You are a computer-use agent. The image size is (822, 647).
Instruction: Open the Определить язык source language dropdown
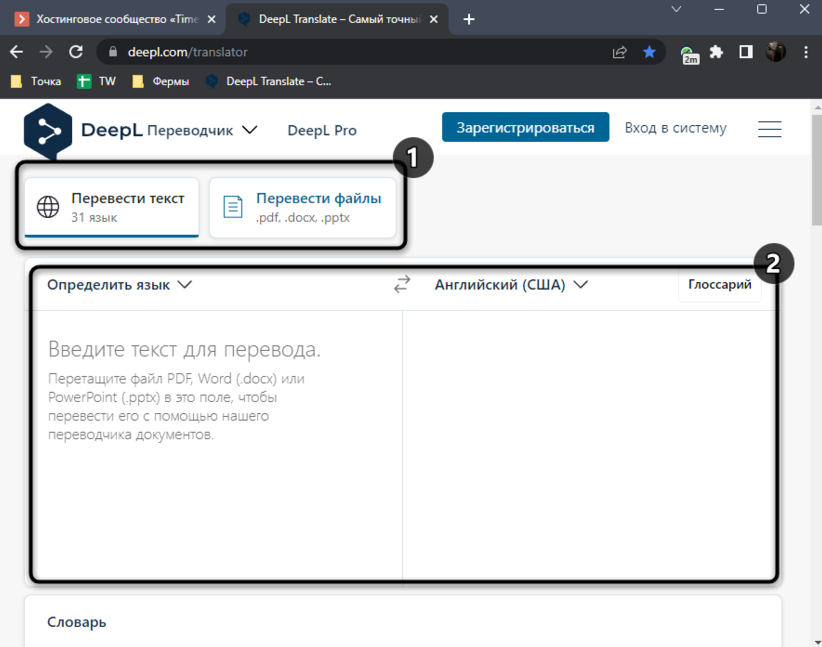click(120, 285)
